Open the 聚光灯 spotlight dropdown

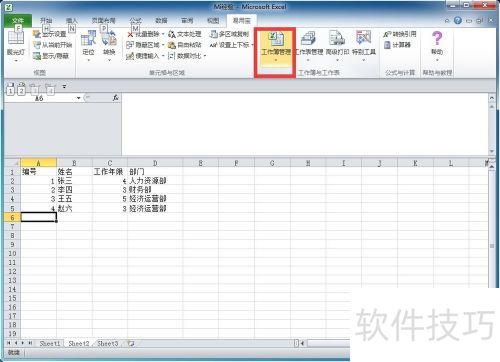click(x=16, y=46)
